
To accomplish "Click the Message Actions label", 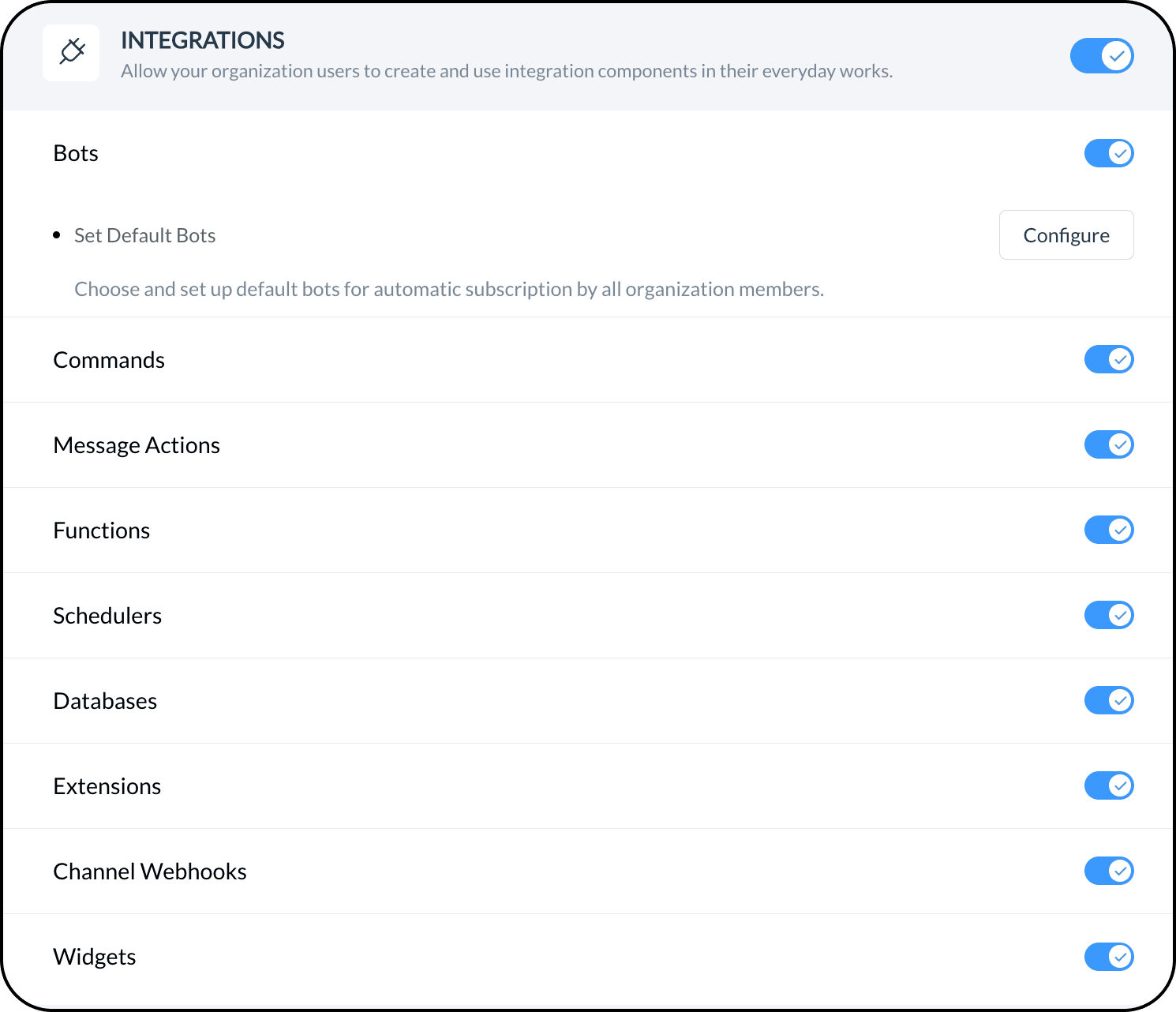I will [137, 445].
